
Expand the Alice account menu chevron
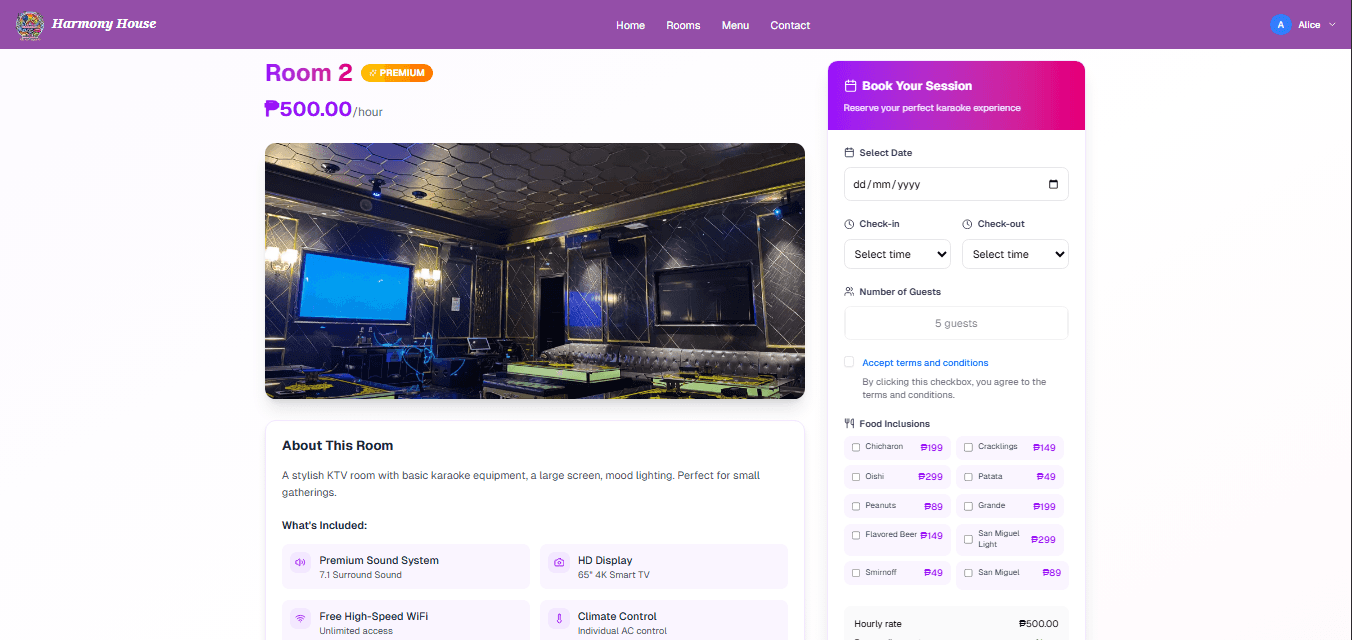coord(1332,25)
